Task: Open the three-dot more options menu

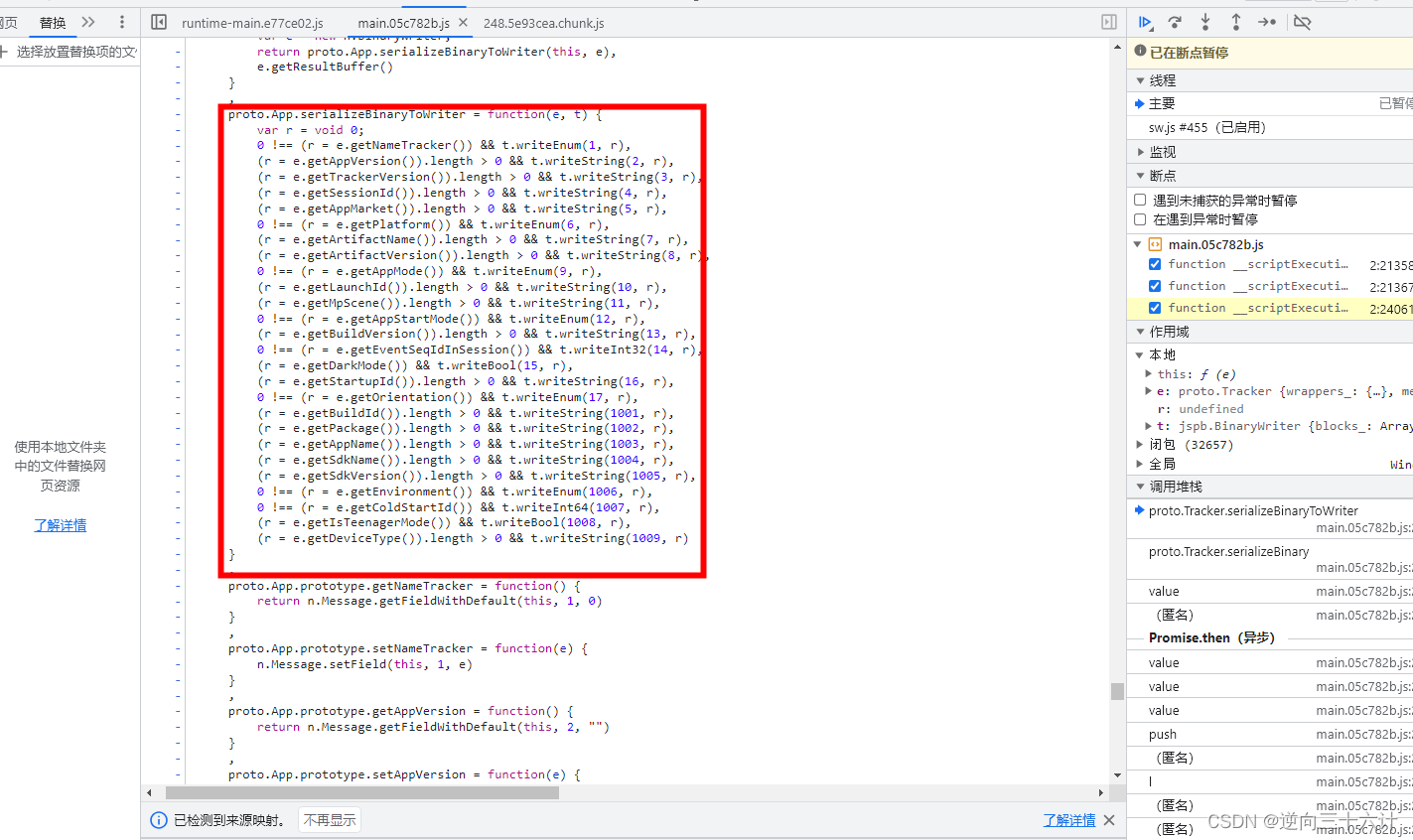Action: 122,22
